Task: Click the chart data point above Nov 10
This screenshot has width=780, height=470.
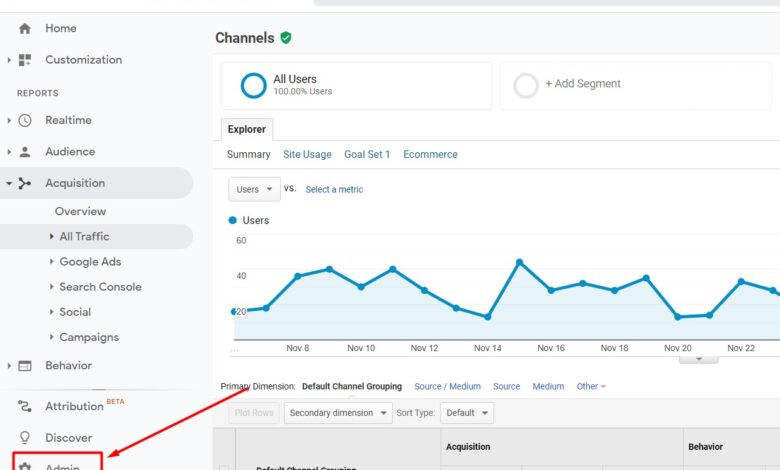Action: pos(361,286)
